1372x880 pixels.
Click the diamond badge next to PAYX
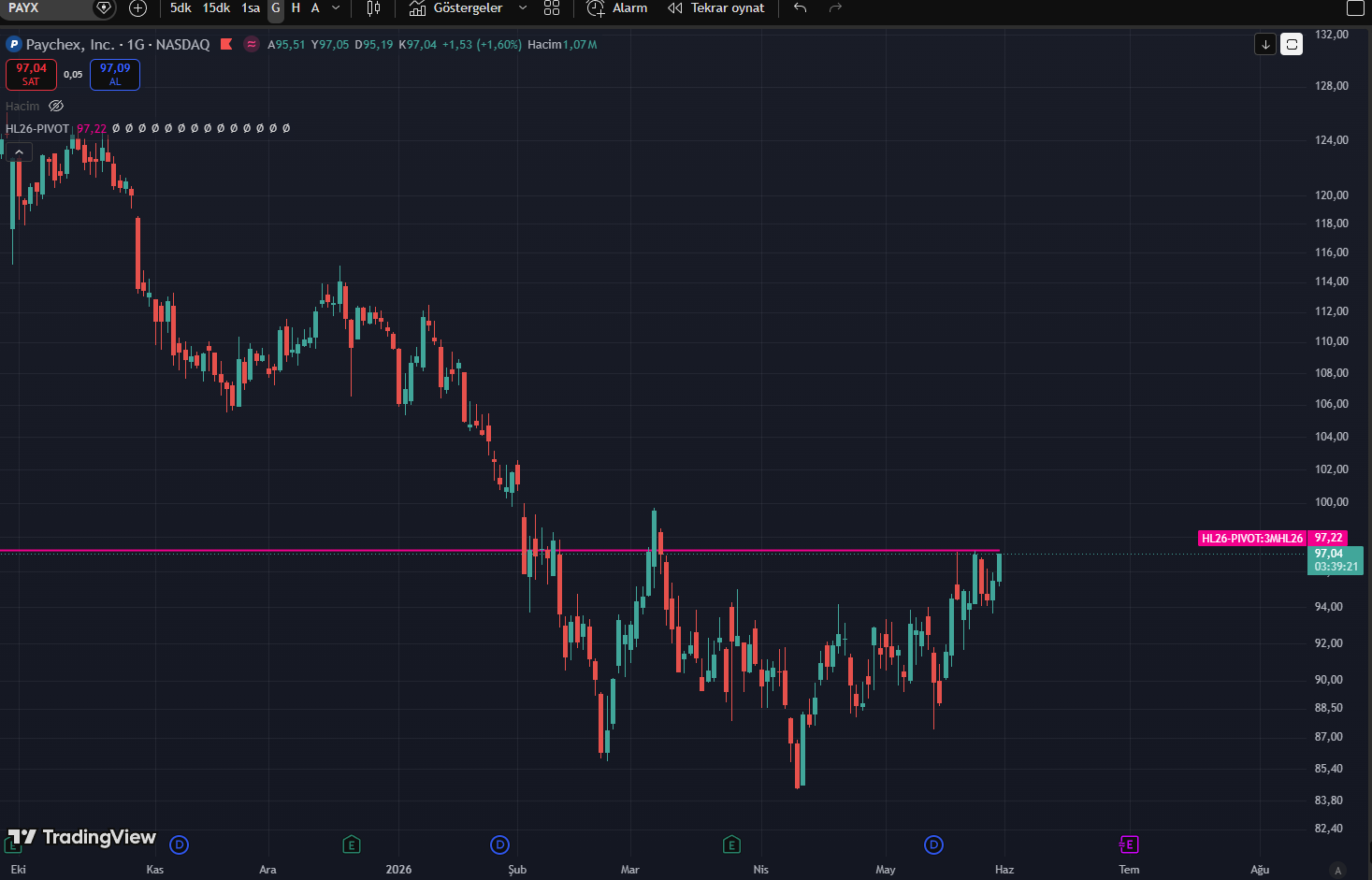pyautogui.click(x=104, y=8)
